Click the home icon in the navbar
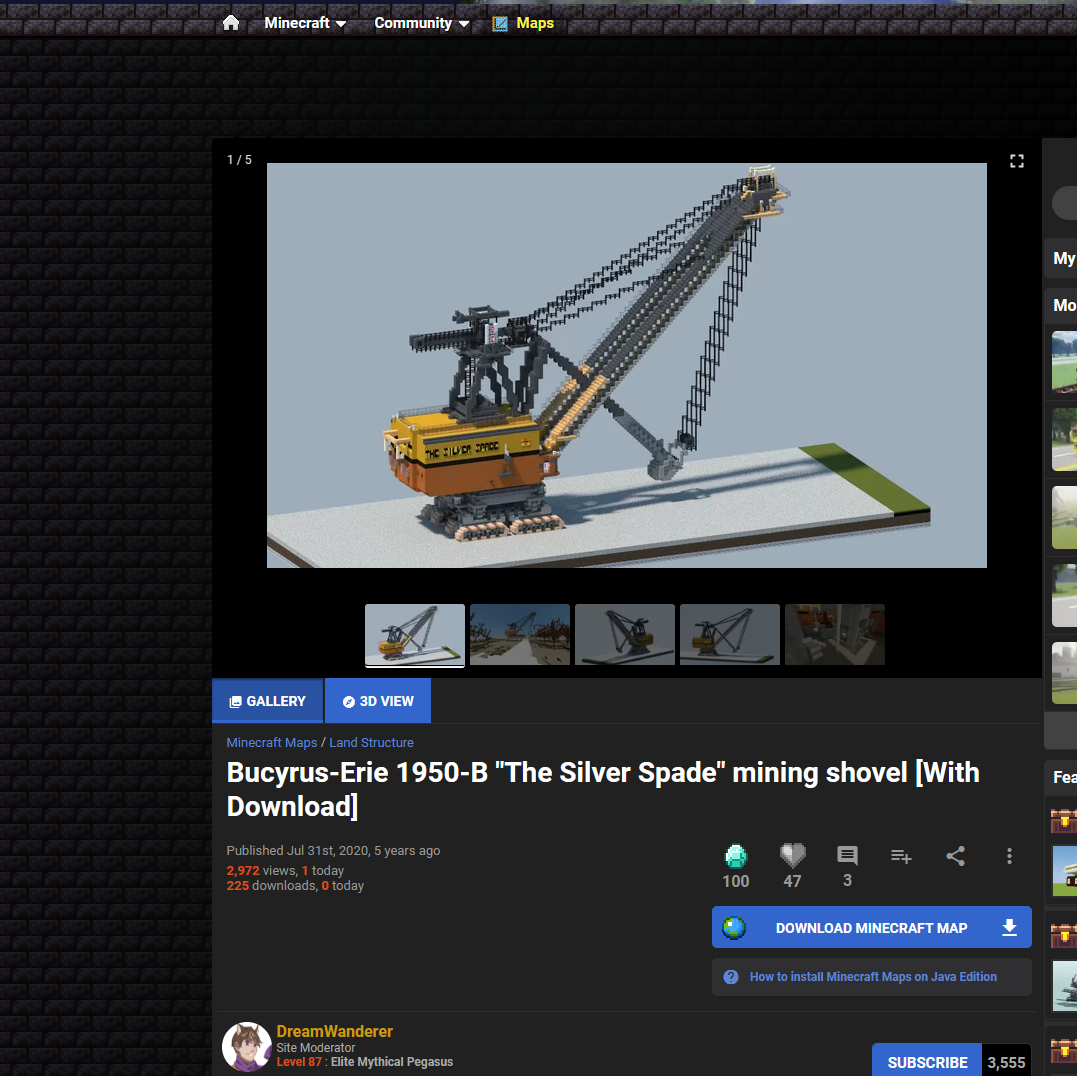 [x=231, y=22]
